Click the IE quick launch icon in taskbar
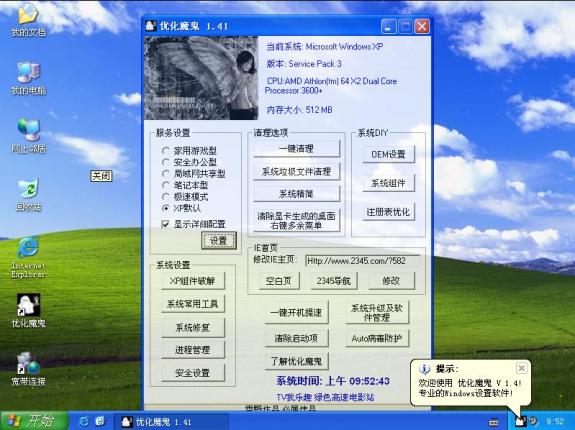Image resolution: width=575 pixels, height=430 pixels. [84, 421]
